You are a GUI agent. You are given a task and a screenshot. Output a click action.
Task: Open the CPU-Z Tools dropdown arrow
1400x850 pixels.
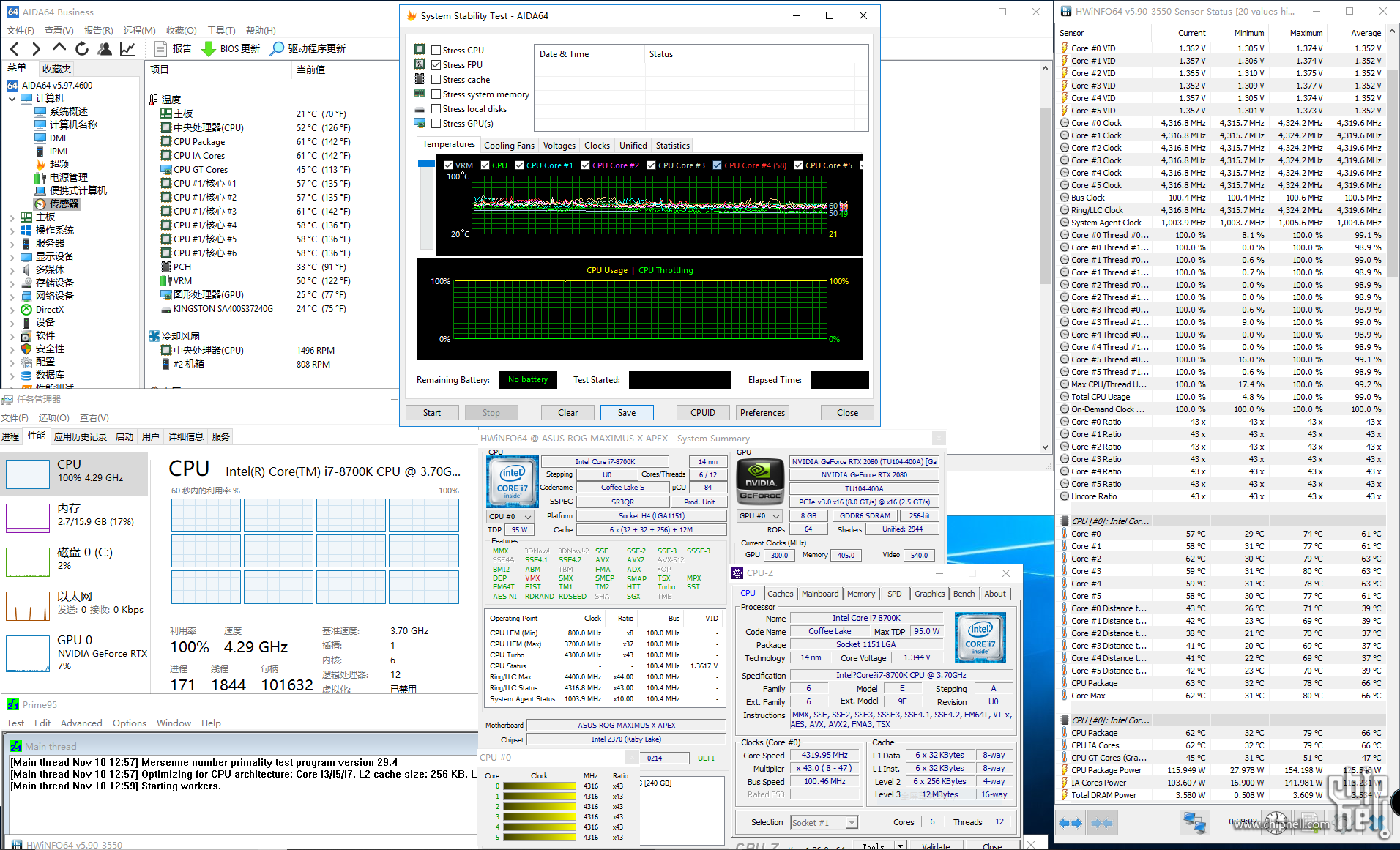(x=900, y=846)
